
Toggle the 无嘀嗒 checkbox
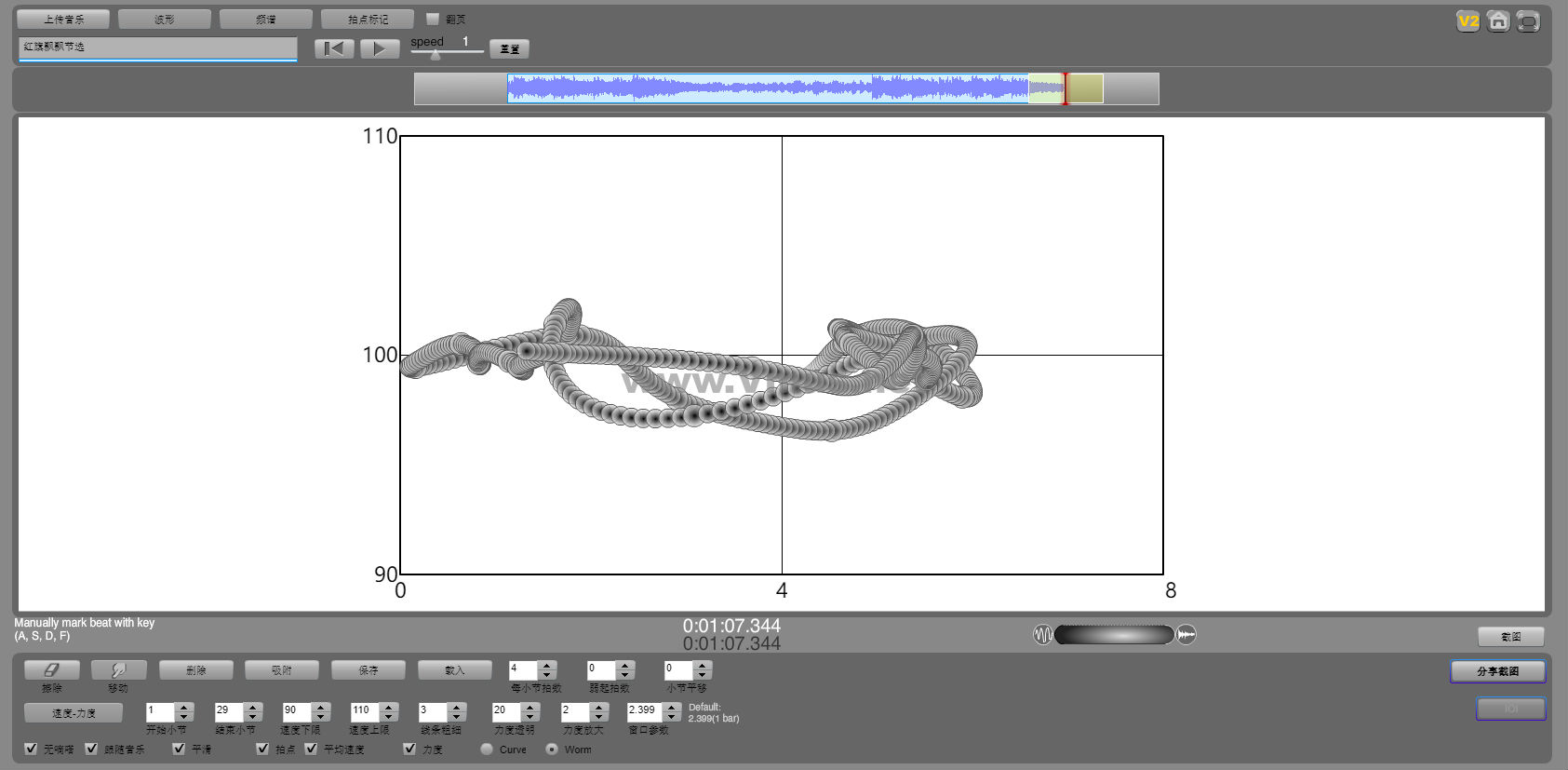pyautogui.click(x=31, y=749)
